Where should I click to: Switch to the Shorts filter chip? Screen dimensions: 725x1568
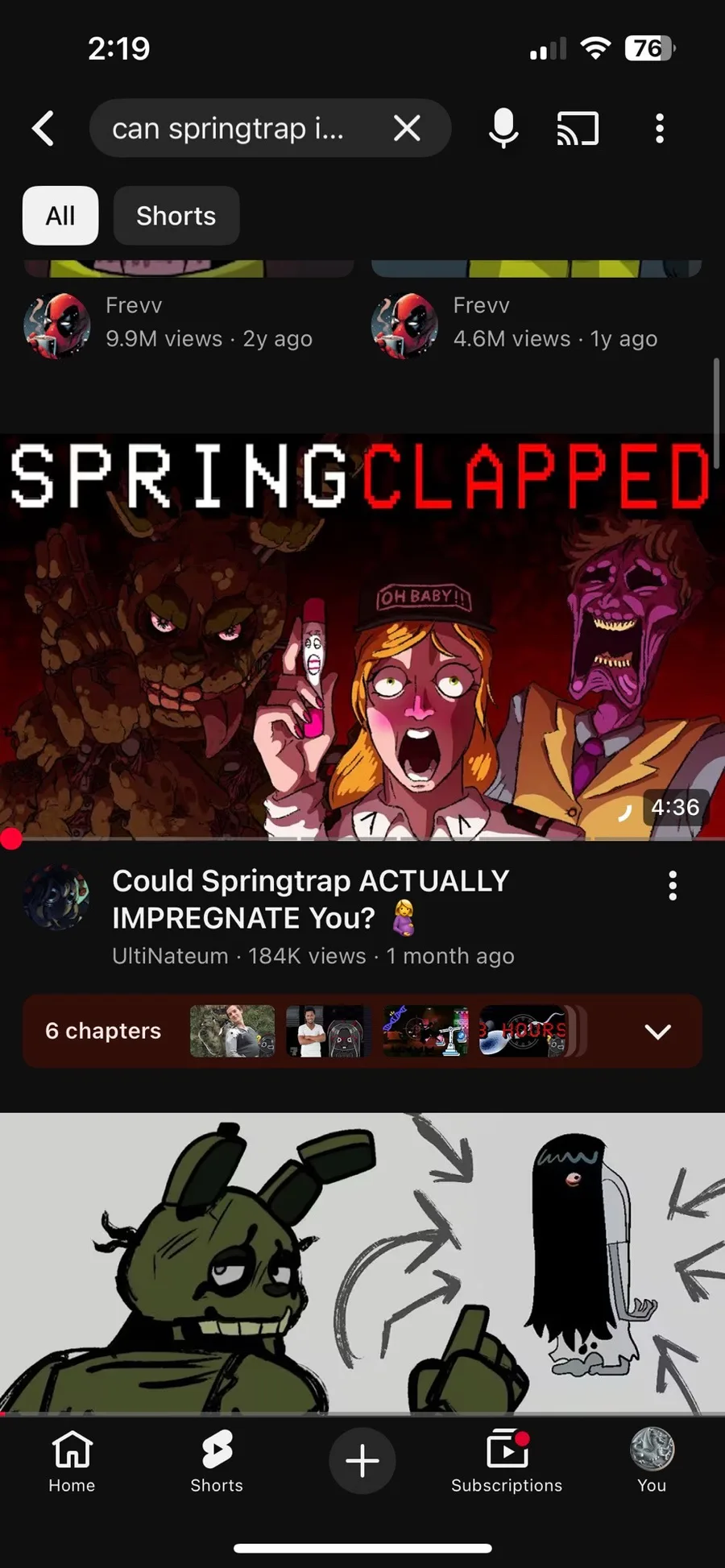click(176, 216)
